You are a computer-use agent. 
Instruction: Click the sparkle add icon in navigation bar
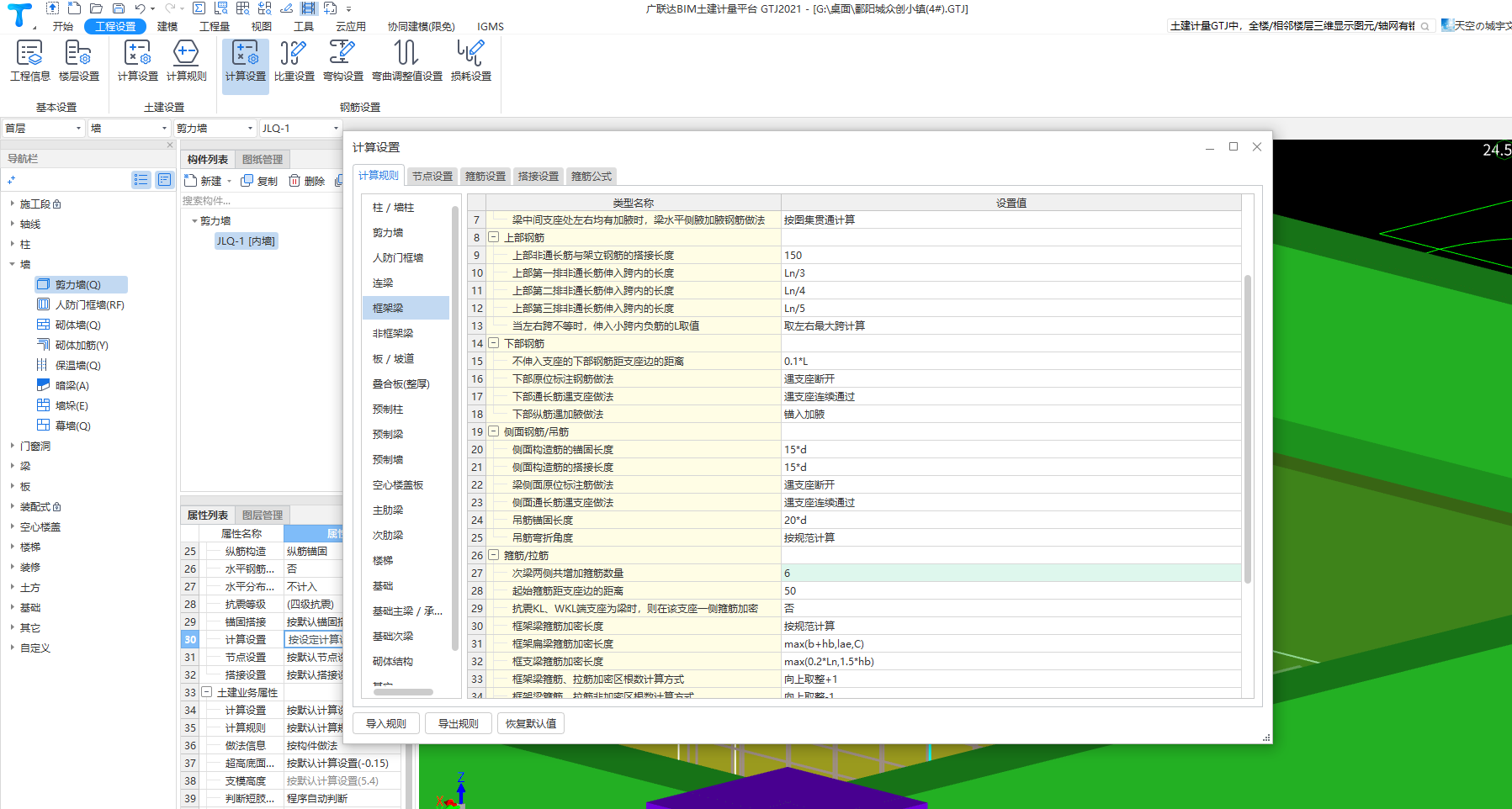(11, 180)
